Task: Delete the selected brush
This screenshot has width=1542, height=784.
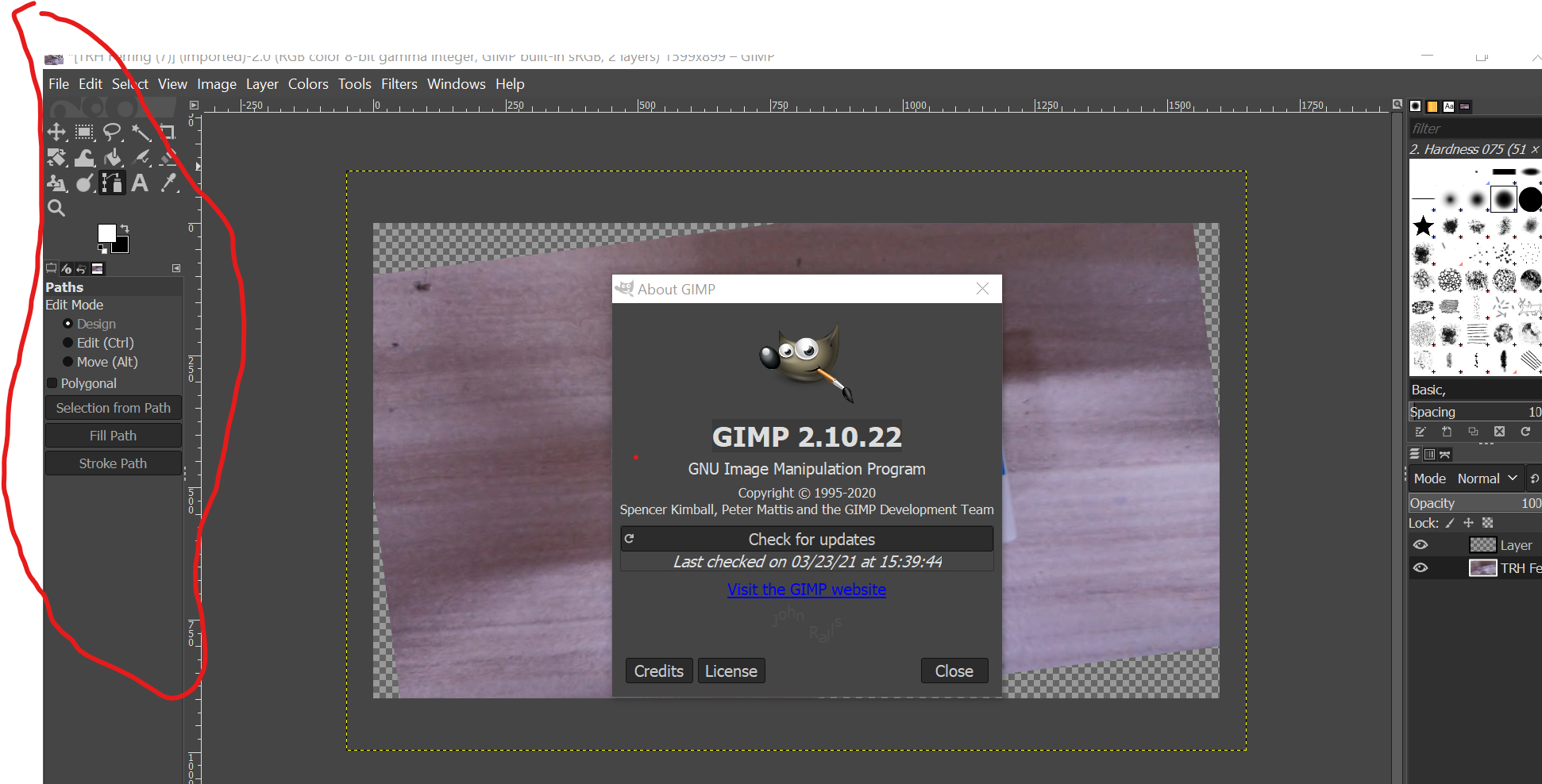Action: pos(1499,432)
